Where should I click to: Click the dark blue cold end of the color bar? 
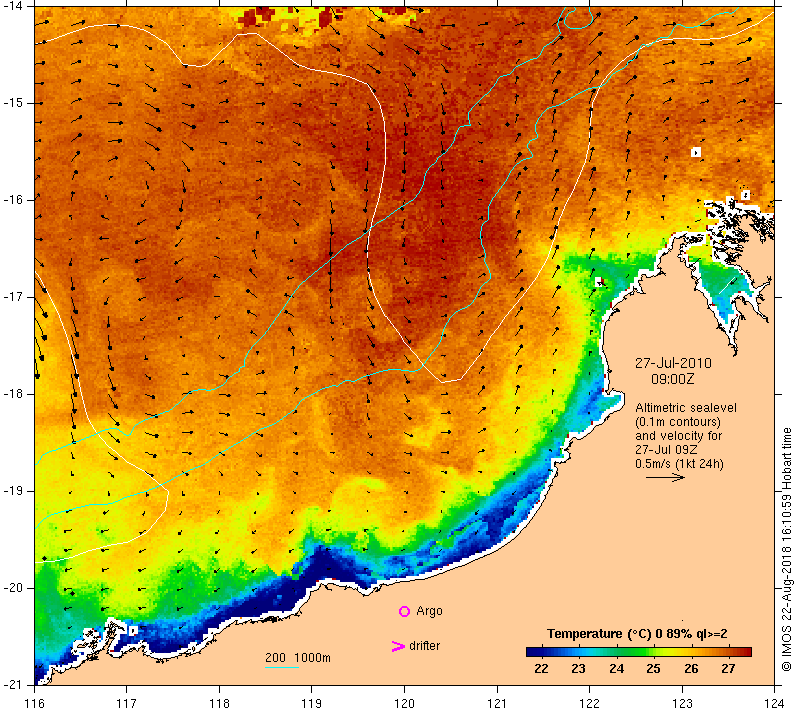532,651
